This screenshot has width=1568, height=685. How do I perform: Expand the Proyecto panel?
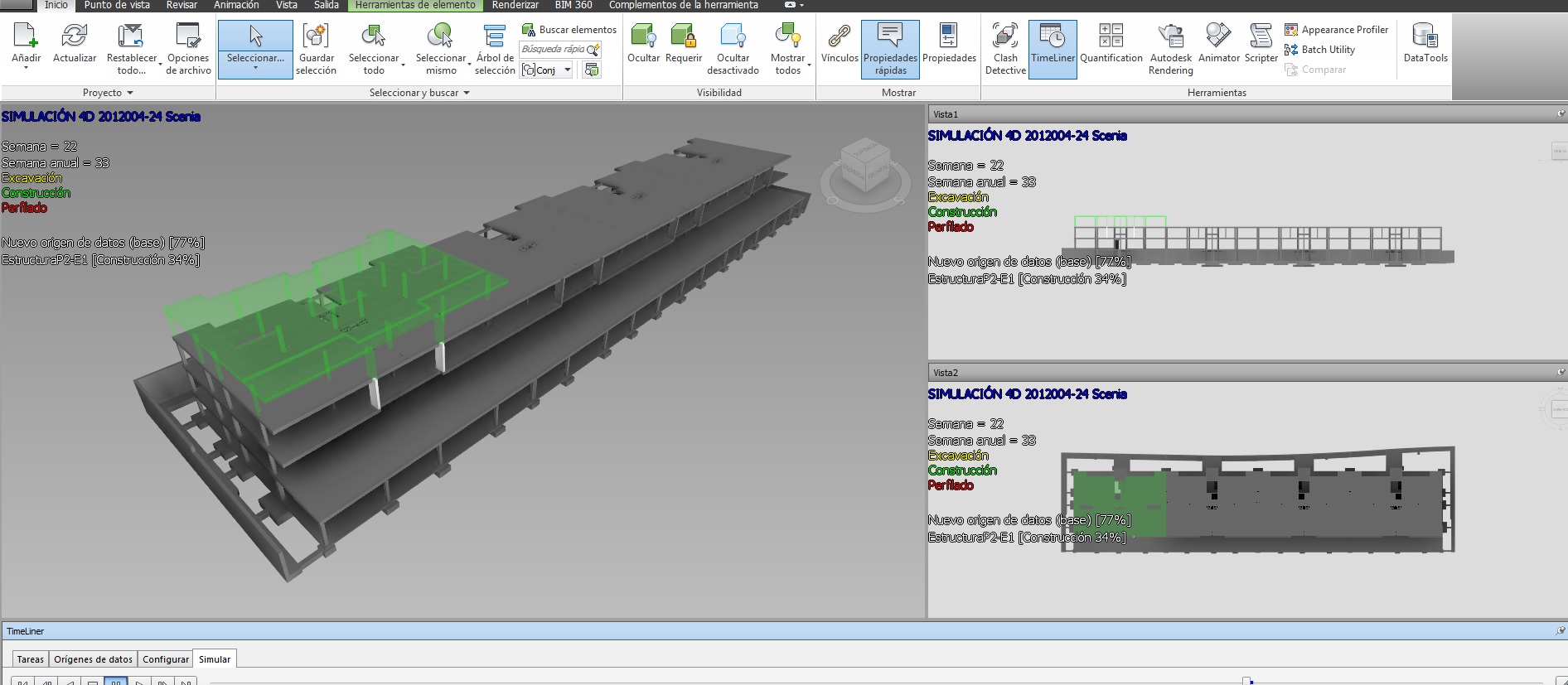tap(108, 93)
